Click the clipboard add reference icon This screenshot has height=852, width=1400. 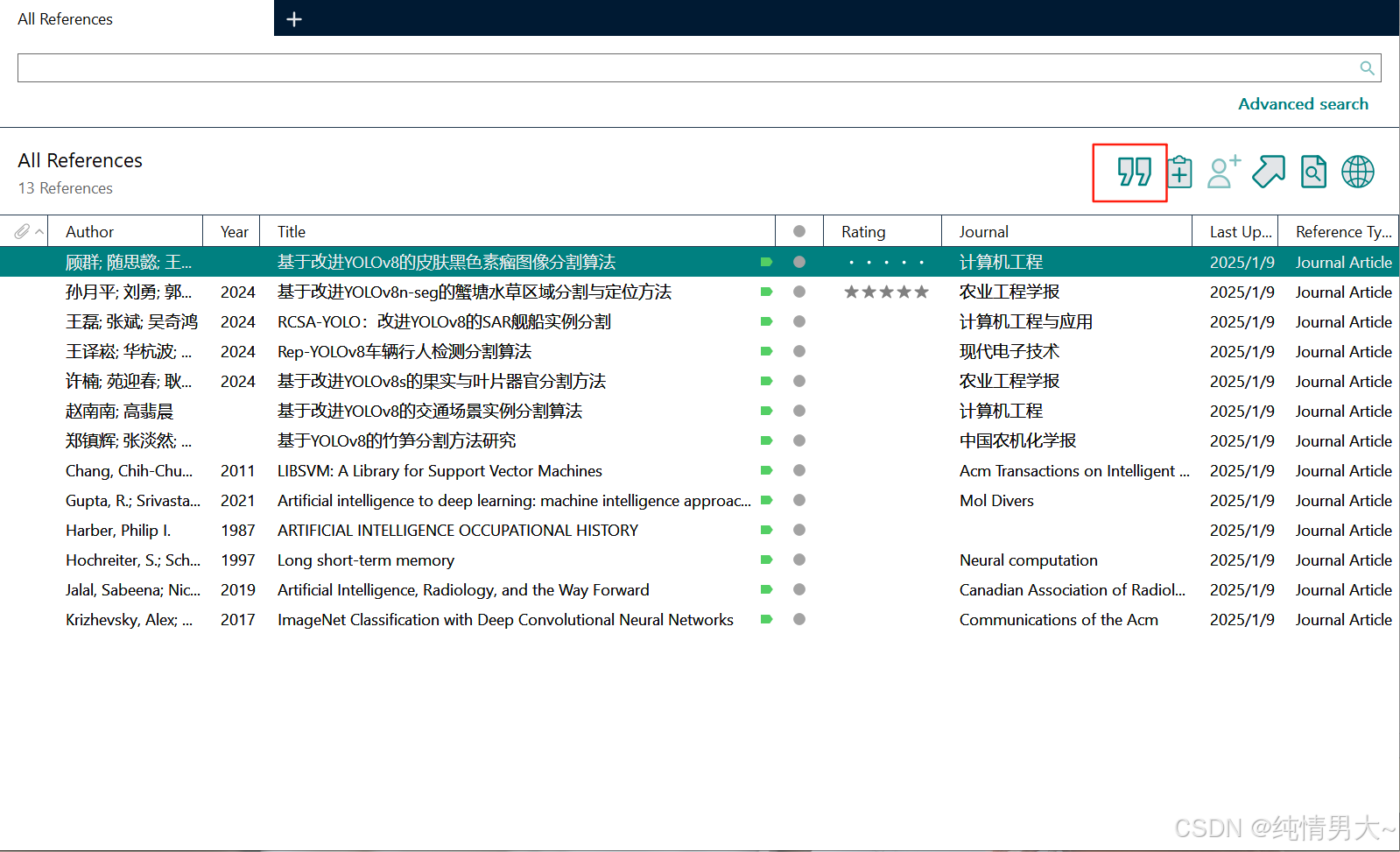point(1179,172)
